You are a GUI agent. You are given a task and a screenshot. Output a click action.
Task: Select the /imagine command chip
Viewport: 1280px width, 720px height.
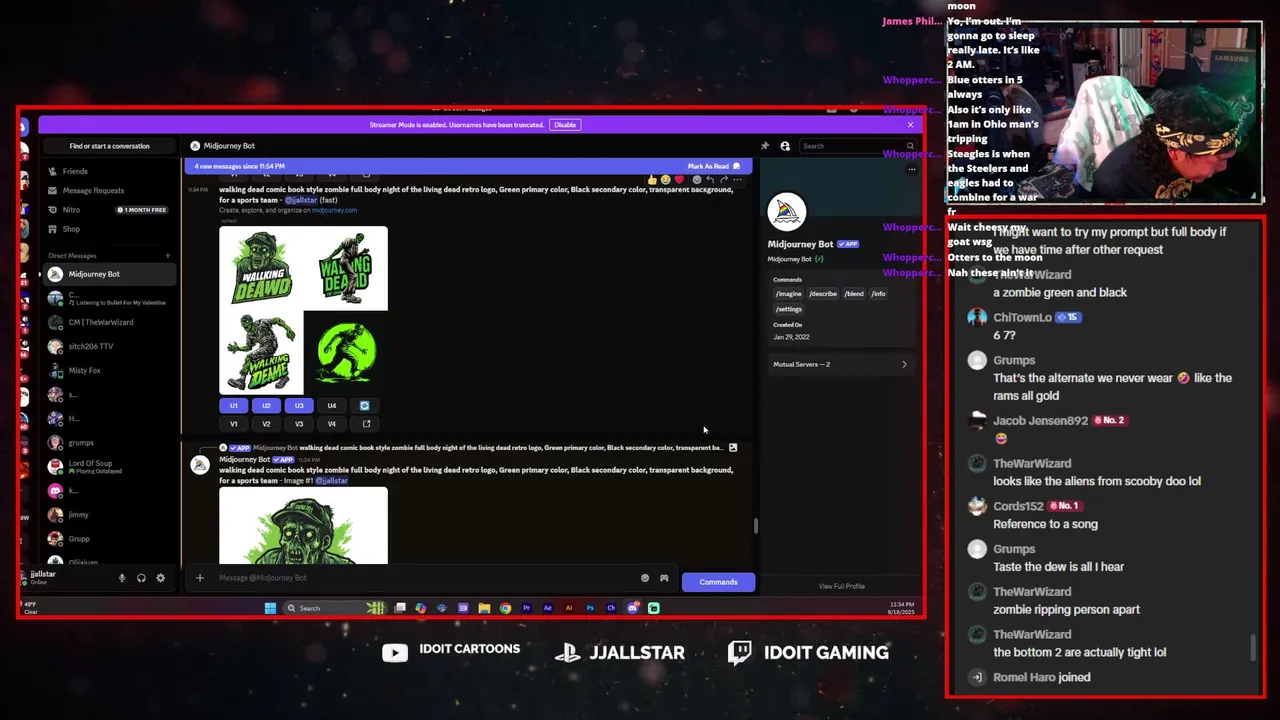tap(789, 294)
